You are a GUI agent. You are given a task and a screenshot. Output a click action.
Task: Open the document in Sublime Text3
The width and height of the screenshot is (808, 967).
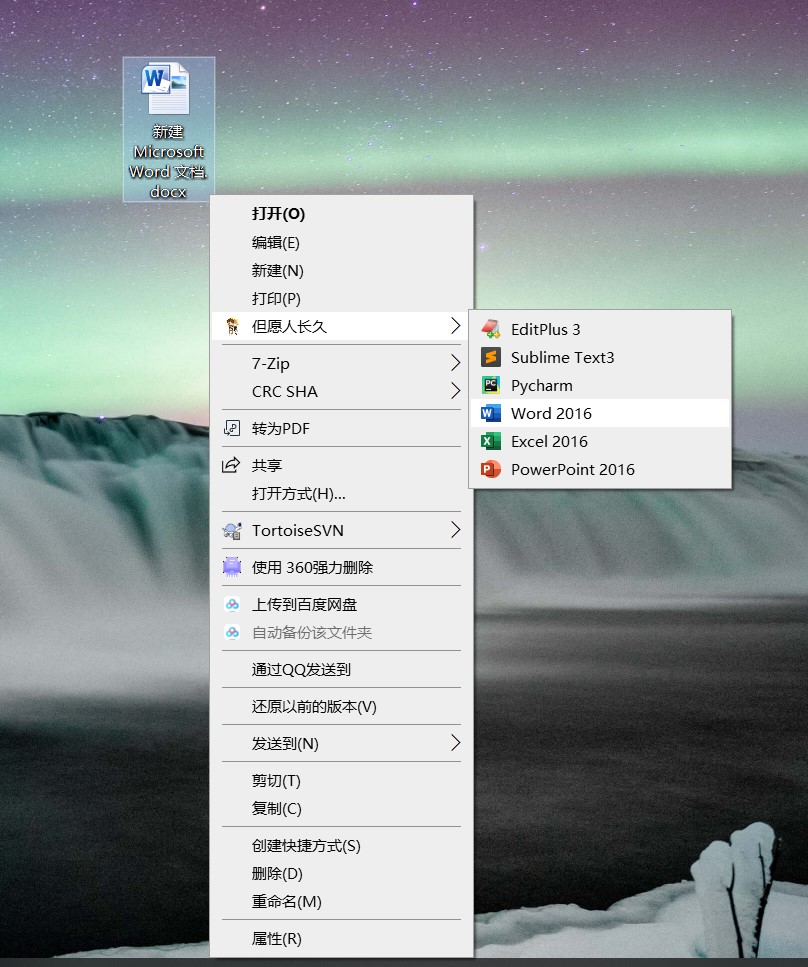pos(563,357)
